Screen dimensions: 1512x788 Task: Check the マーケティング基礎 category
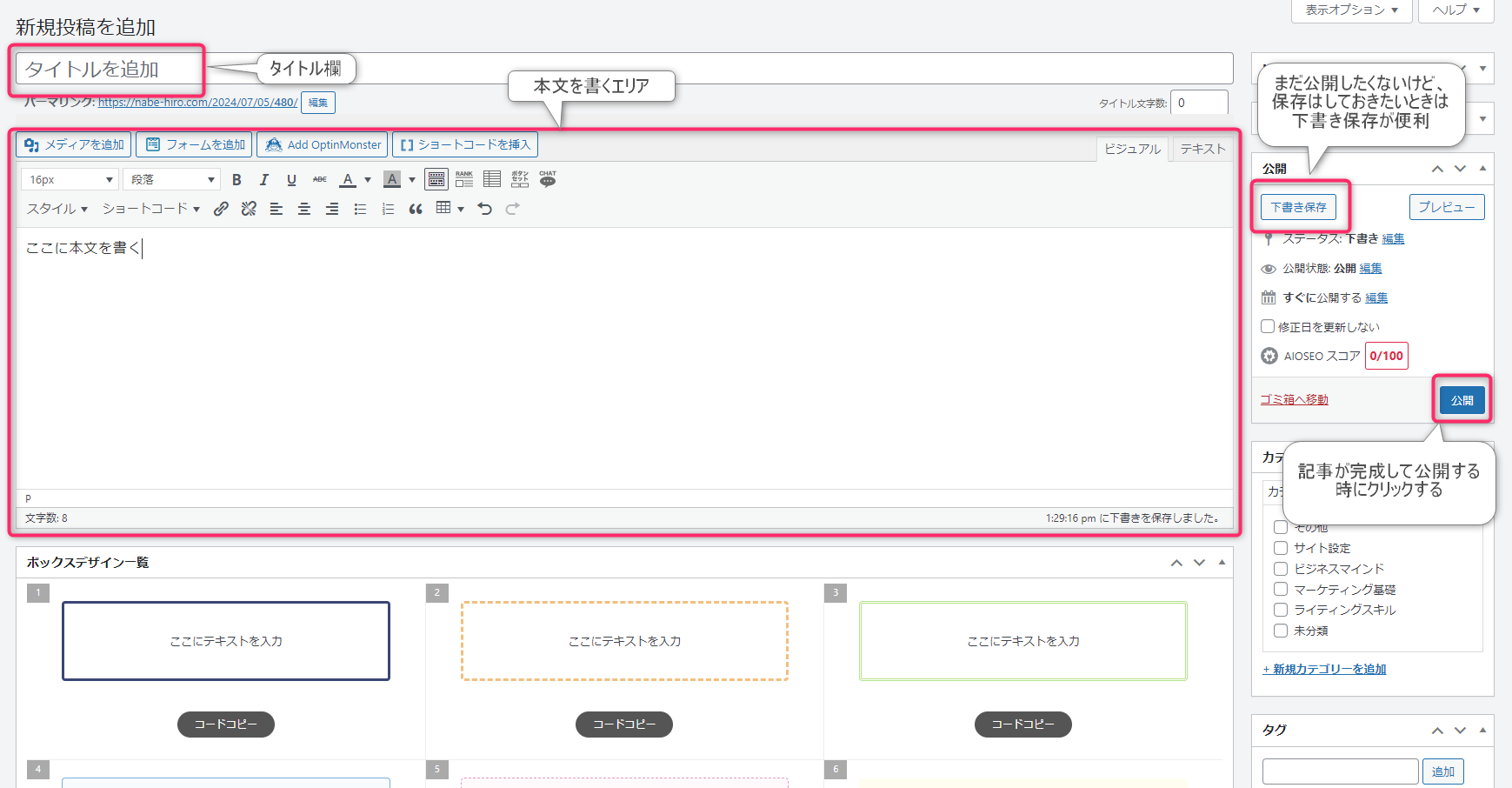pos(1281,589)
